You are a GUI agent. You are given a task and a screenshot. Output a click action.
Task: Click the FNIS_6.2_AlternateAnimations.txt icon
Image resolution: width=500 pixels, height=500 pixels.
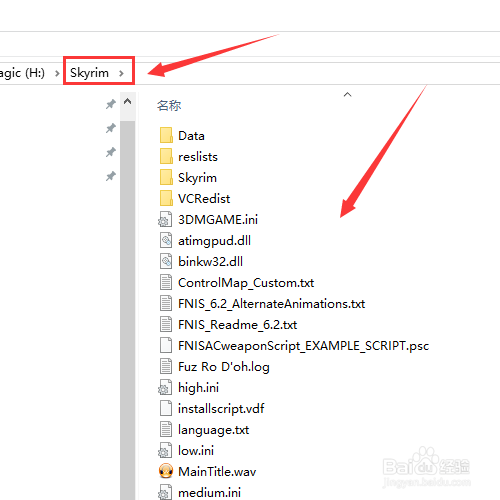pyautogui.click(x=166, y=304)
